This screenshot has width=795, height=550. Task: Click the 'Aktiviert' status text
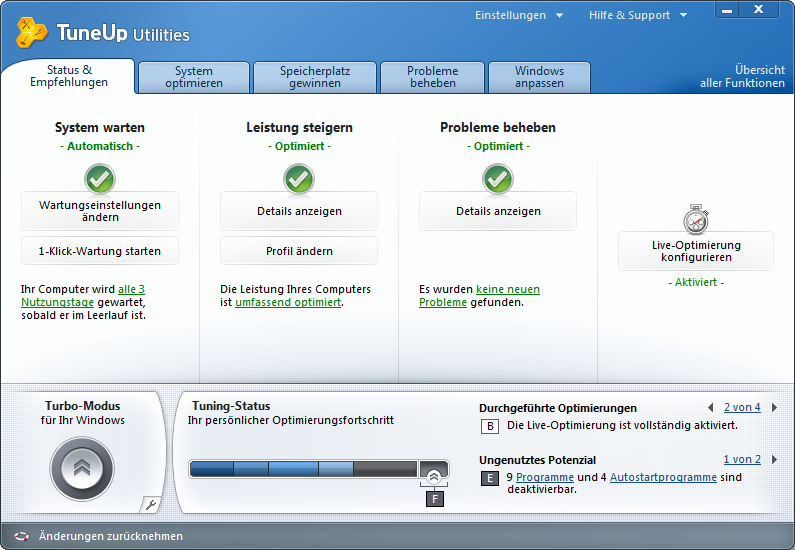[696, 282]
